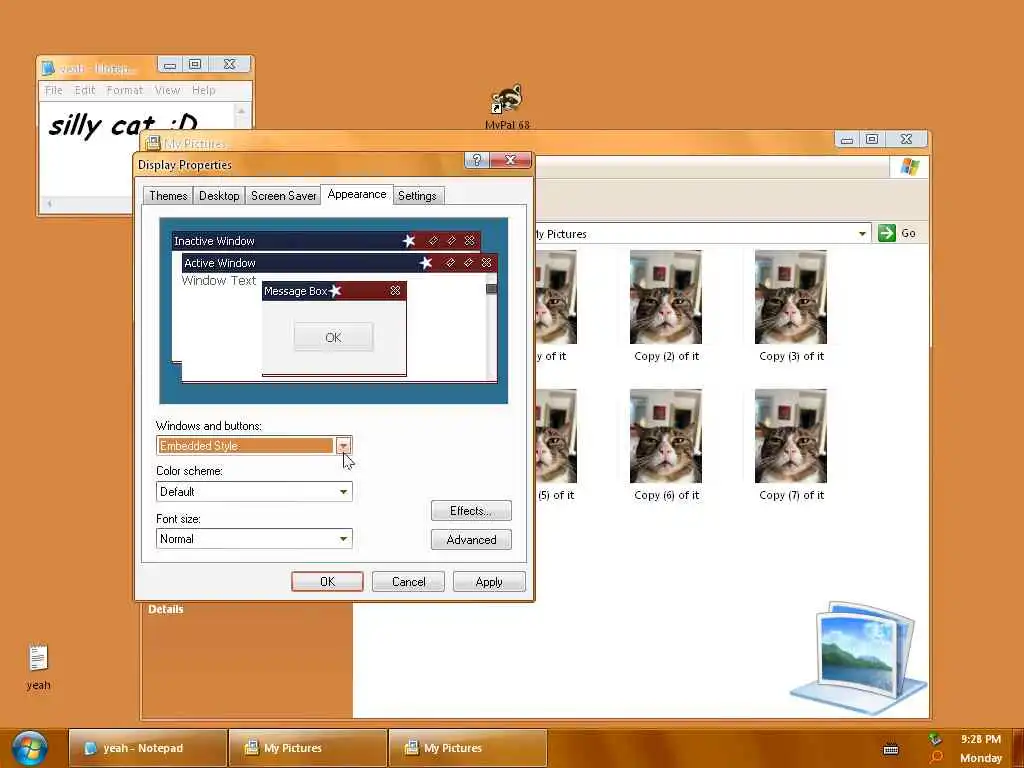Click the Details panel header in My Pictures
The height and width of the screenshot is (768, 1024).
(x=166, y=609)
